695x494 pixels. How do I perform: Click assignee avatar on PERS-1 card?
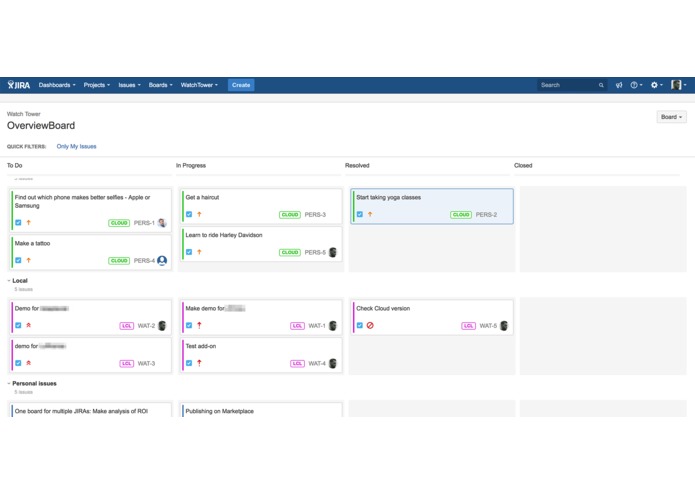point(162,223)
